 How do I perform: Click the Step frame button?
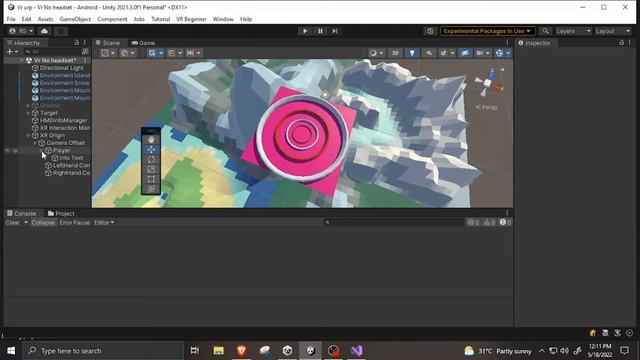click(335, 31)
